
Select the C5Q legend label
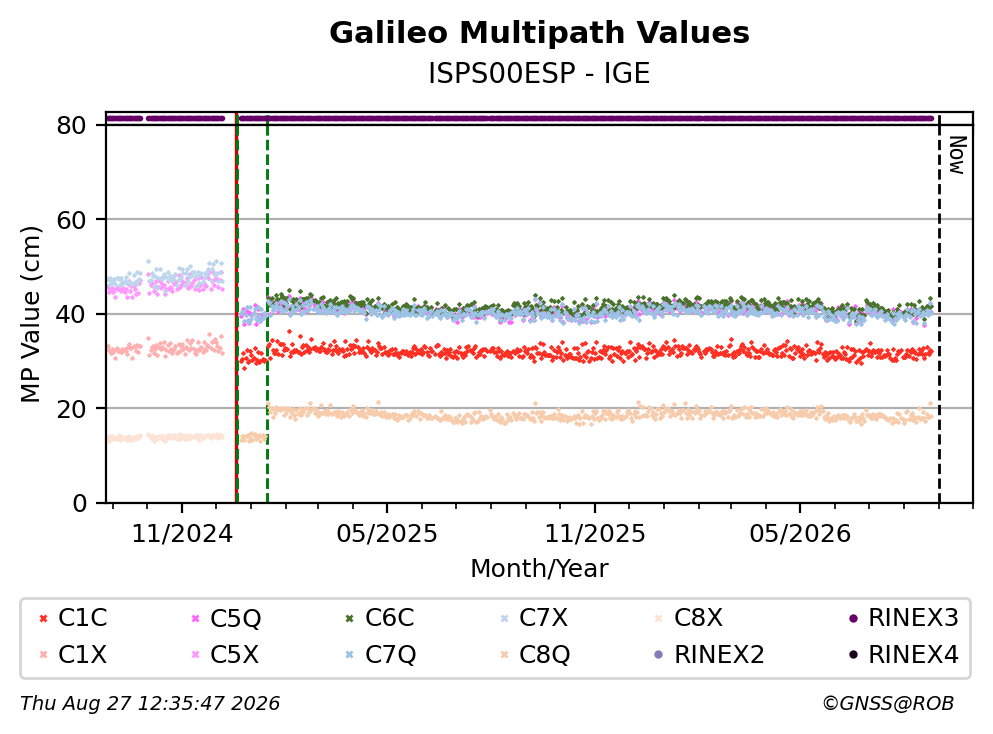pyautogui.click(x=236, y=617)
